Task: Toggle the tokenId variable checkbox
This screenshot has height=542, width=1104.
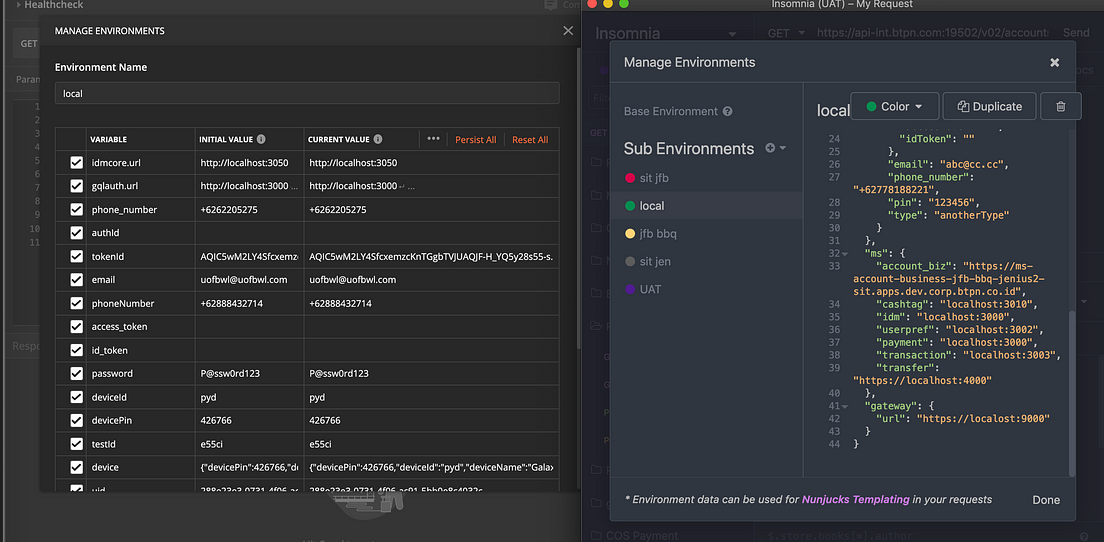Action: pyautogui.click(x=77, y=256)
